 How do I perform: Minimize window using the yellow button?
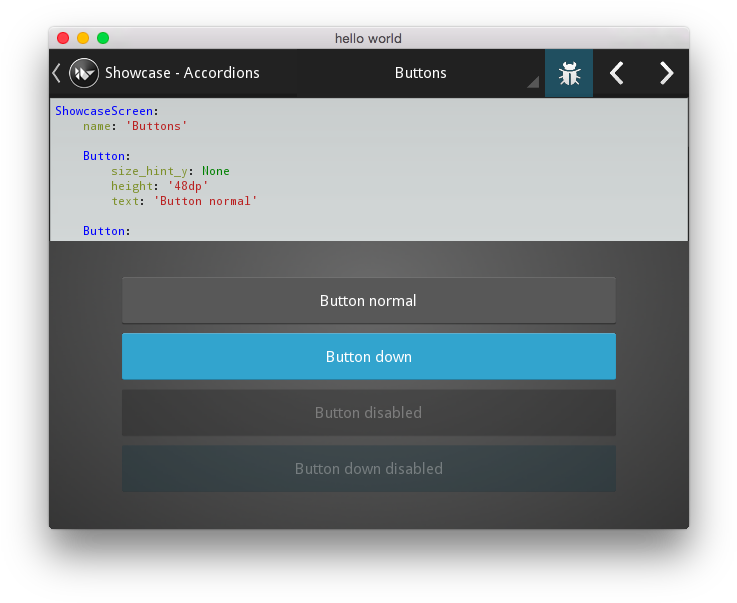click(x=83, y=38)
